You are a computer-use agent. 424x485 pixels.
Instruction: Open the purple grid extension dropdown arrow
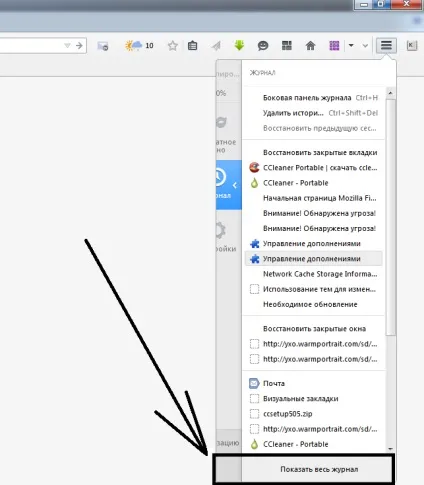[351, 45]
